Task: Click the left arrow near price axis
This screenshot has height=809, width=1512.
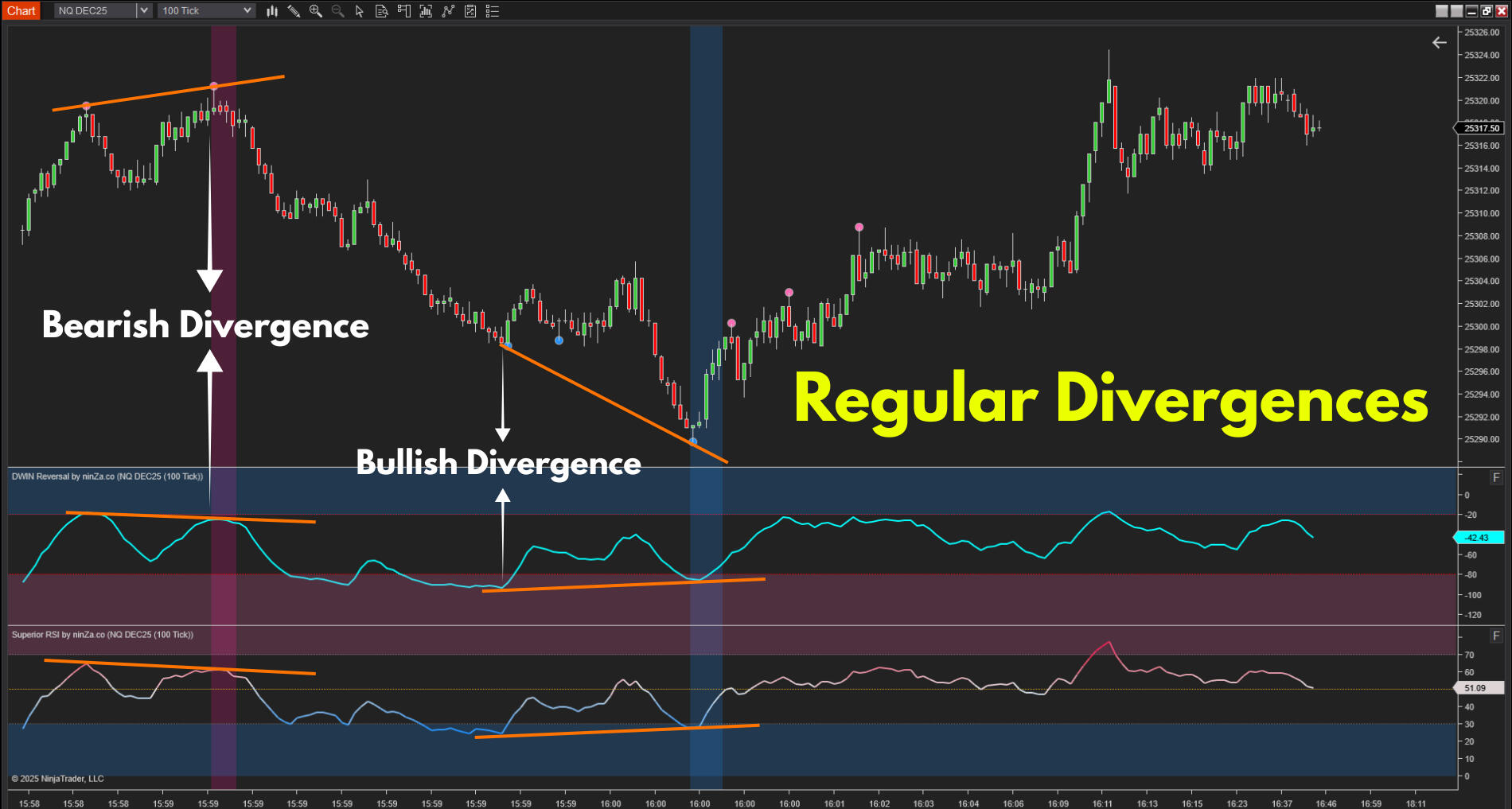Action: [x=1439, y=42]
